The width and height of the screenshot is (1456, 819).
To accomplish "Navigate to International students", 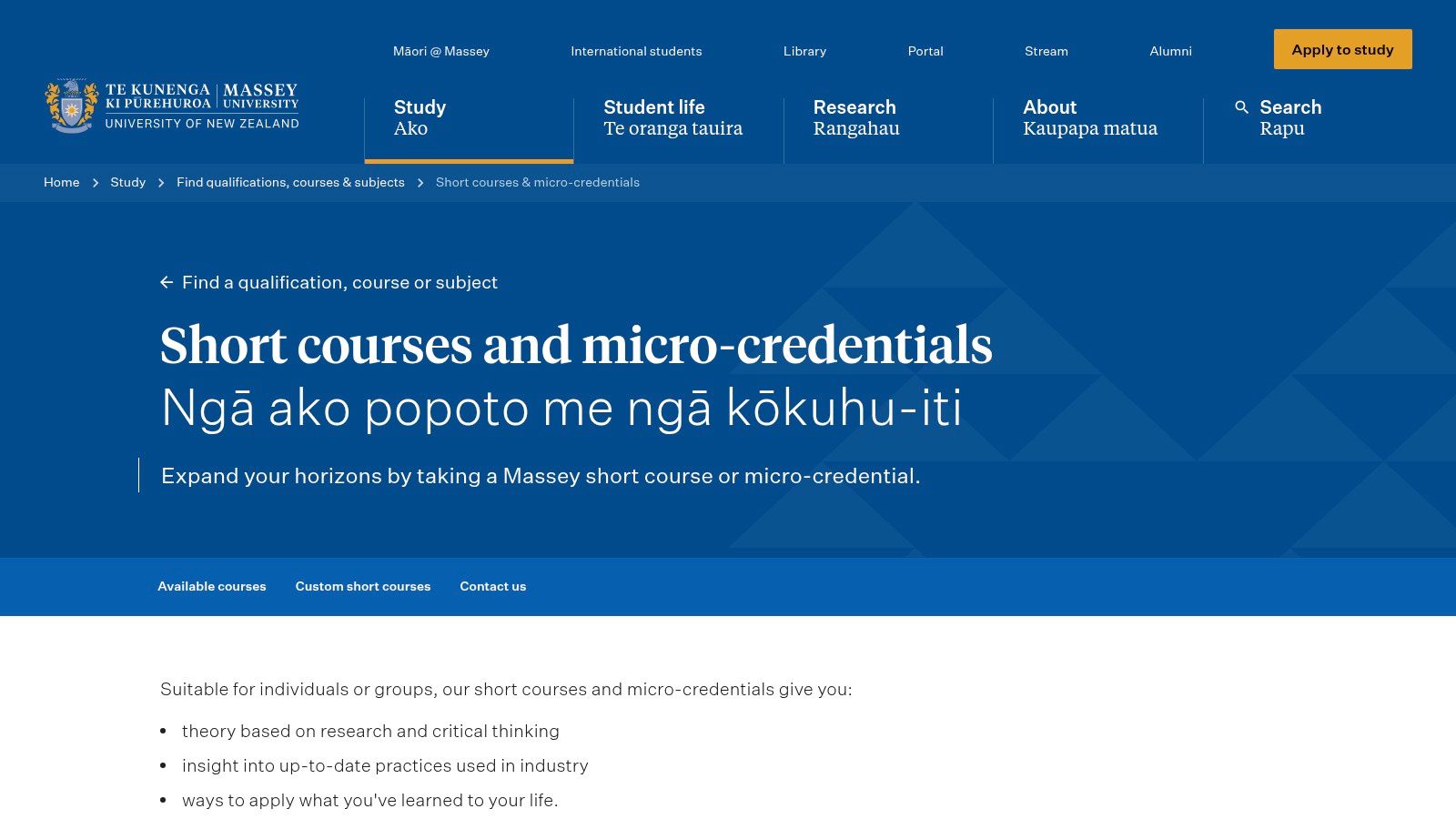I will tap(635, 51).
